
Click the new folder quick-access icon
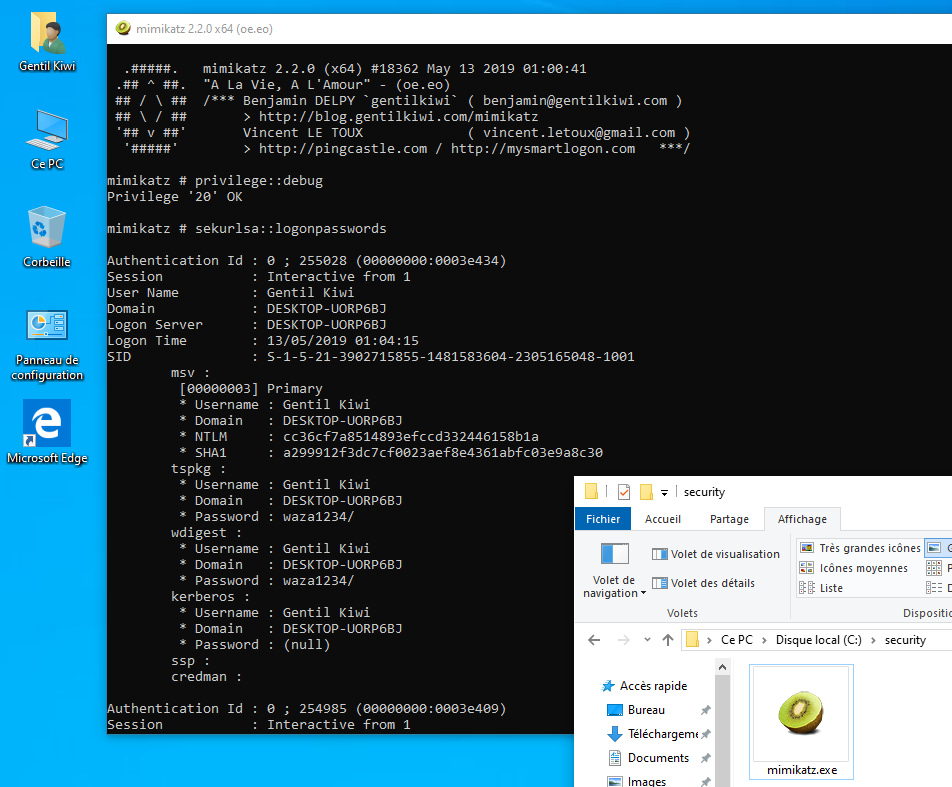click(646, 491)
